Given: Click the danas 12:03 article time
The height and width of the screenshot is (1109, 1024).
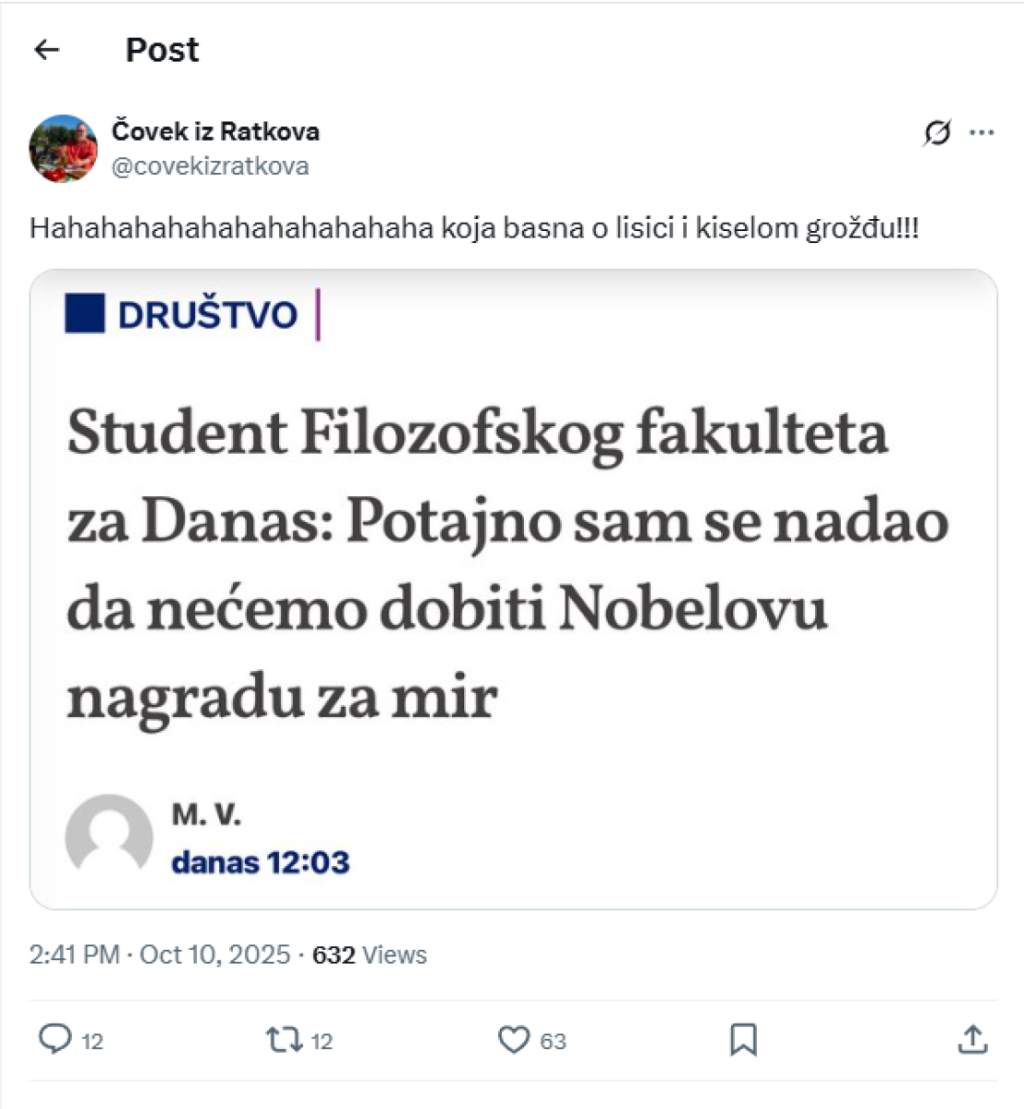Looking at the screenshot, I should coord(260,862).
